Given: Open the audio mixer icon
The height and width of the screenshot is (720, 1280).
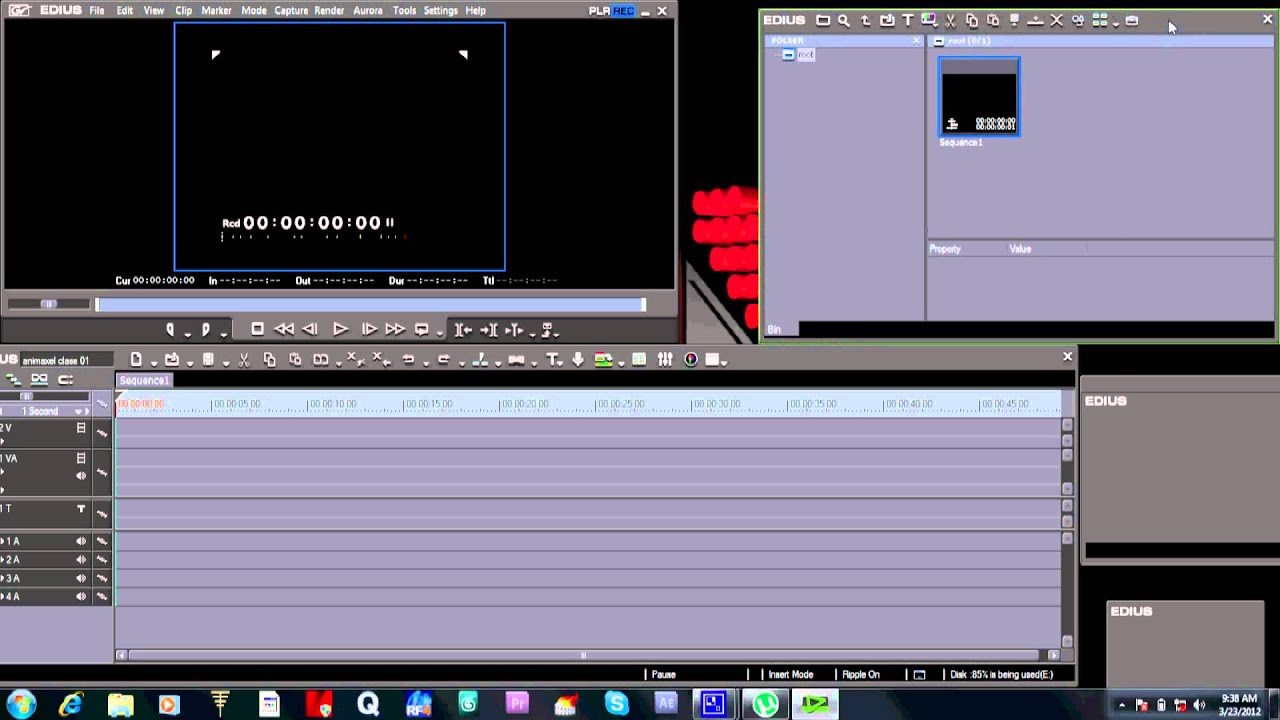Looking at the screenshot, I should 665,360.
